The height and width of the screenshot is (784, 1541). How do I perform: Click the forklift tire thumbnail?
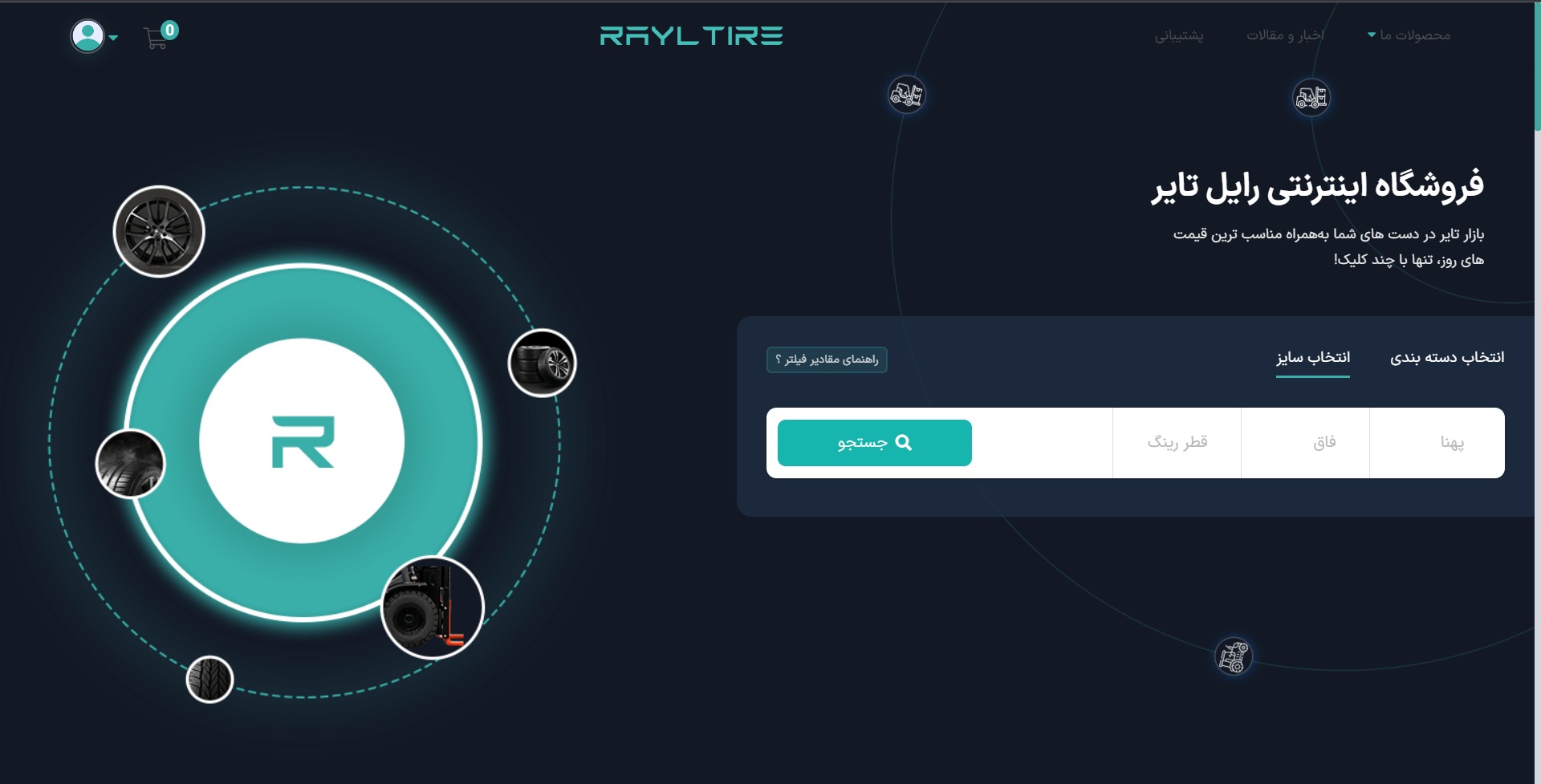[x=433, y=607]
